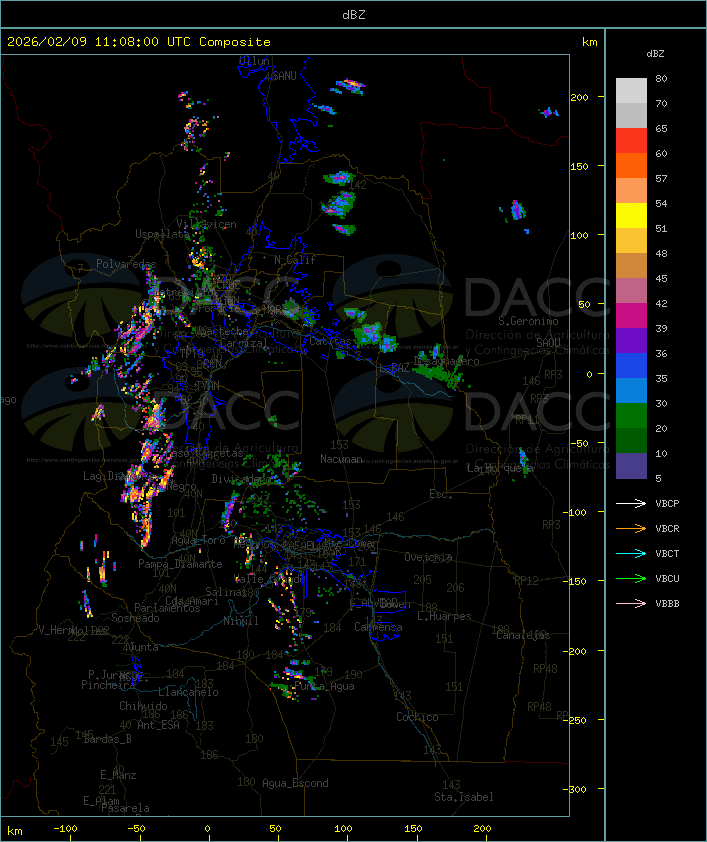
Task: Select the light blue 30–35 dBZ swatch
Action: pos(631,391)
